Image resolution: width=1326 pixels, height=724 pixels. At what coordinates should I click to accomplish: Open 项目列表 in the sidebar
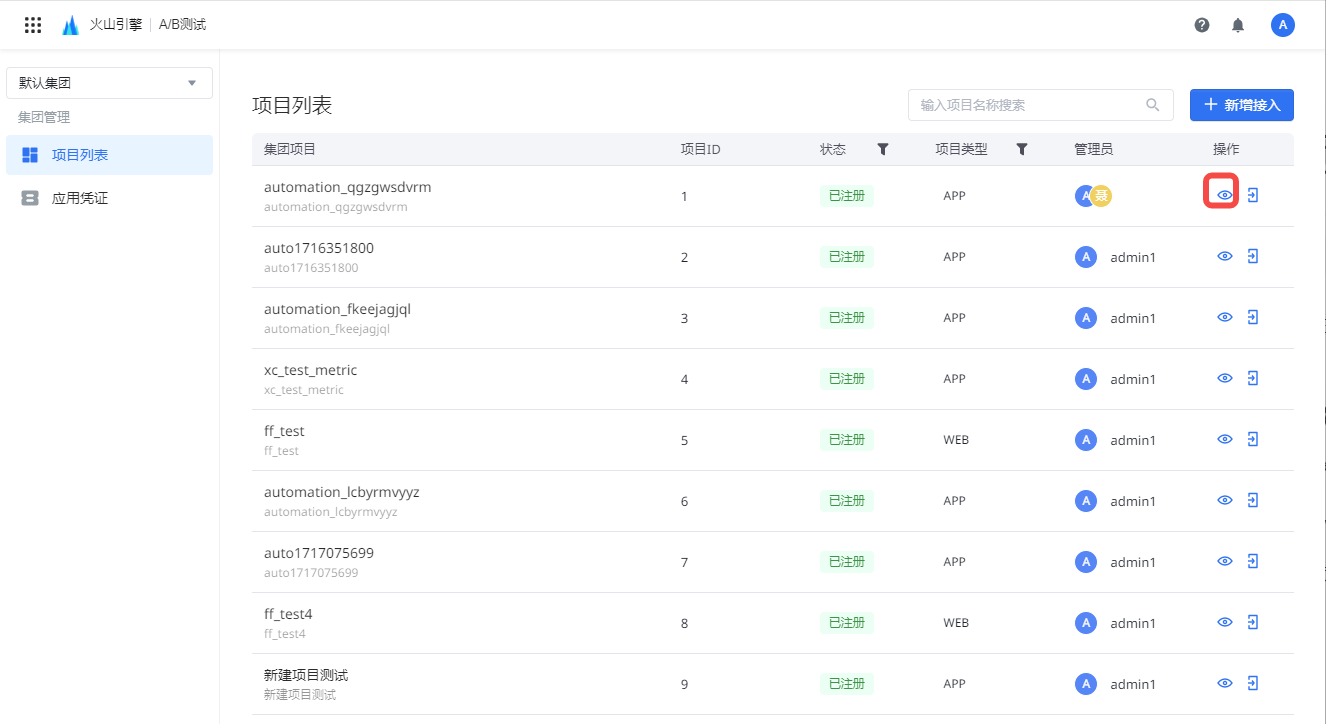coord(109,155)
